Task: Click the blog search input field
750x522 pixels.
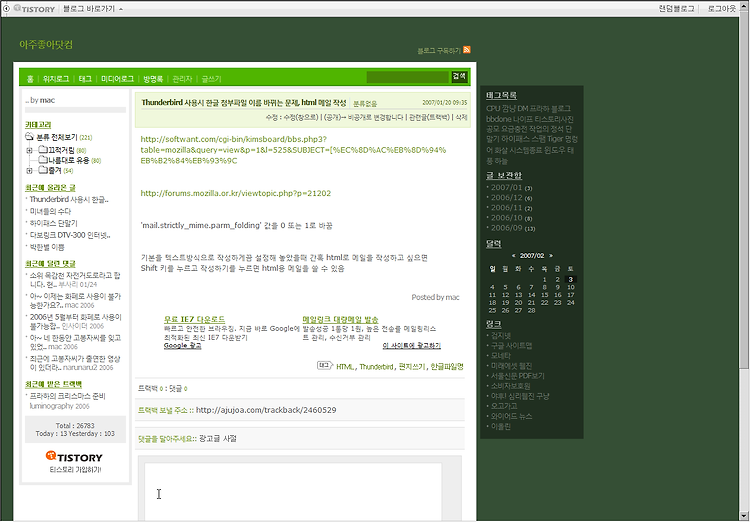Action: pos(408,77)
